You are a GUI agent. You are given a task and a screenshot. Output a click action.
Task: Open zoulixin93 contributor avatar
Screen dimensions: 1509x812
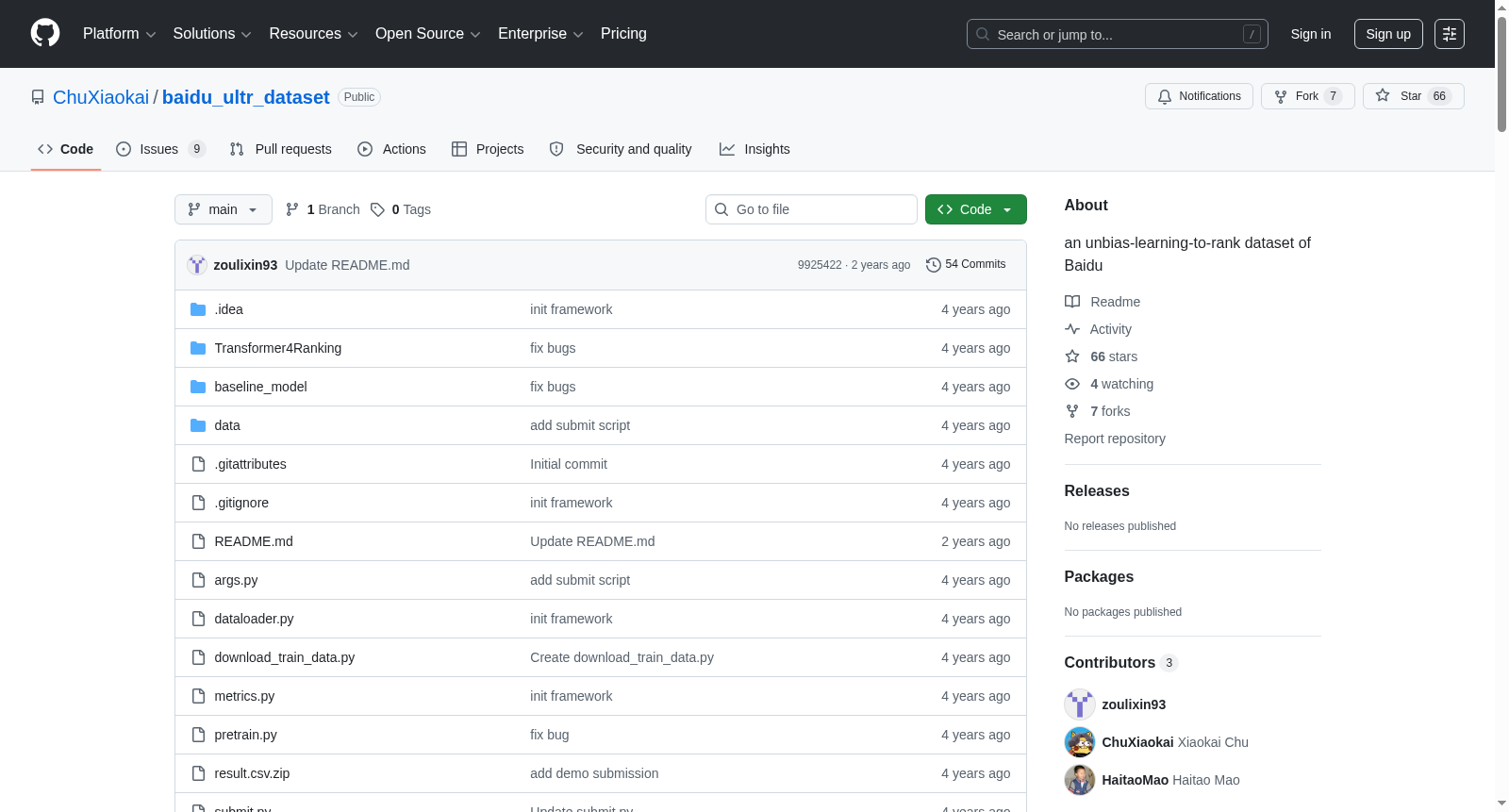(1080, 704)
